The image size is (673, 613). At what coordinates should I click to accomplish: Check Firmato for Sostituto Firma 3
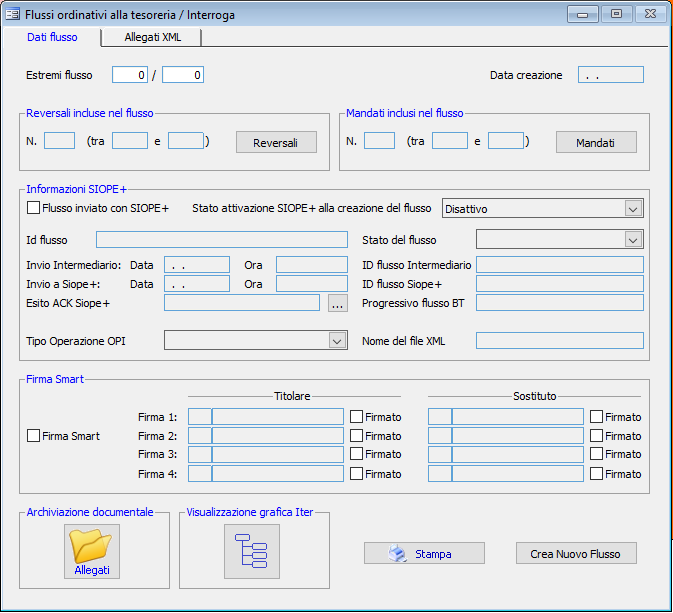point(596,454)
